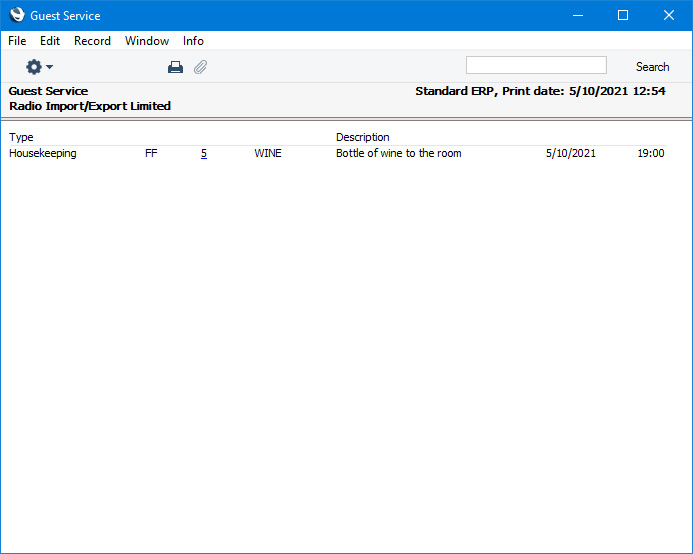This screenshot has width=693, height=554.
Task: Click the Type column header
Action: [x=21, y=138]
